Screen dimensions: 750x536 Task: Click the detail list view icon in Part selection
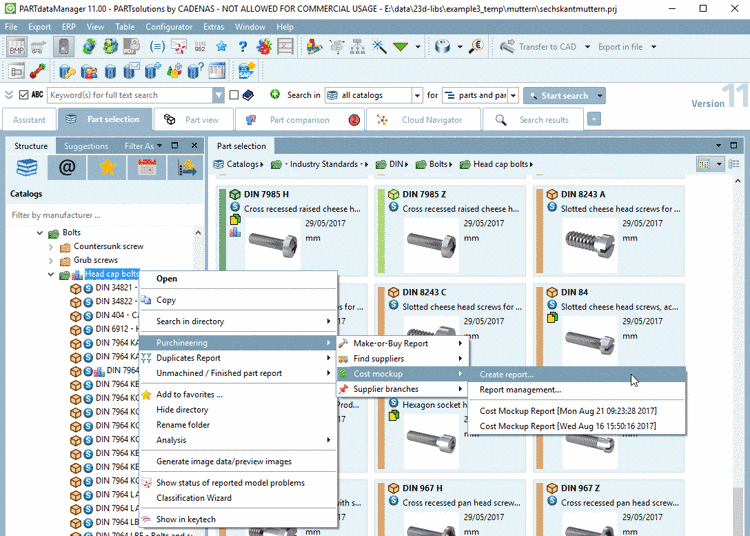[734, 164]
